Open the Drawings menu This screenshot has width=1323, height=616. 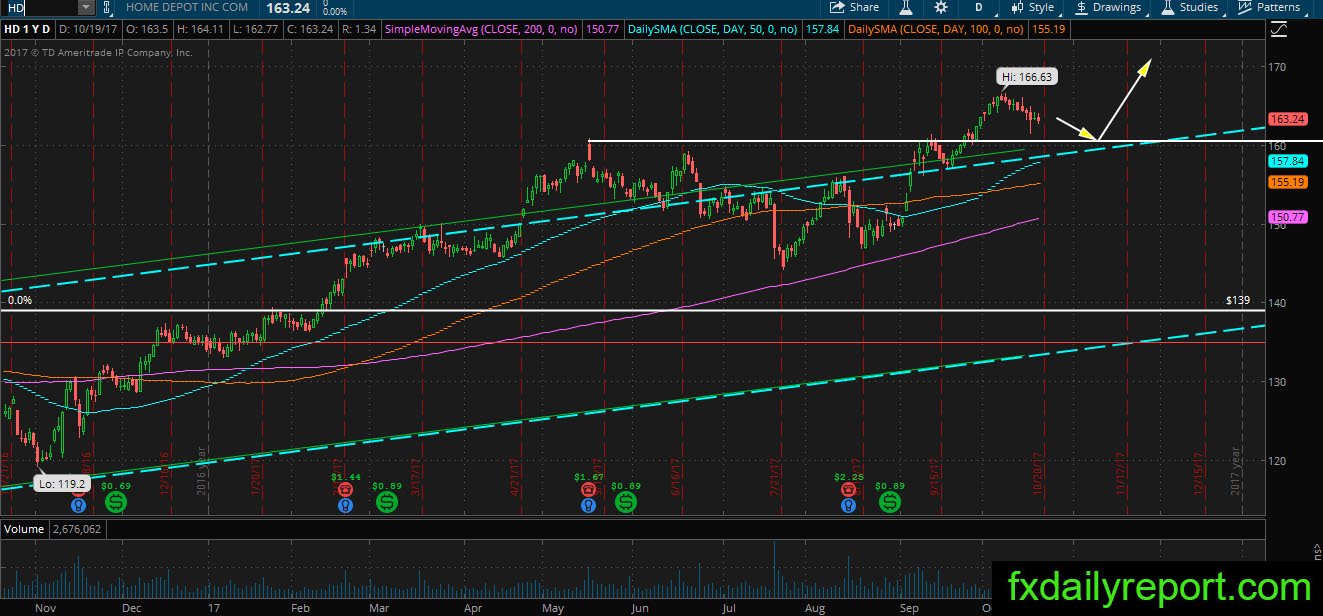pyautogui.click(x=1109, y=7)
